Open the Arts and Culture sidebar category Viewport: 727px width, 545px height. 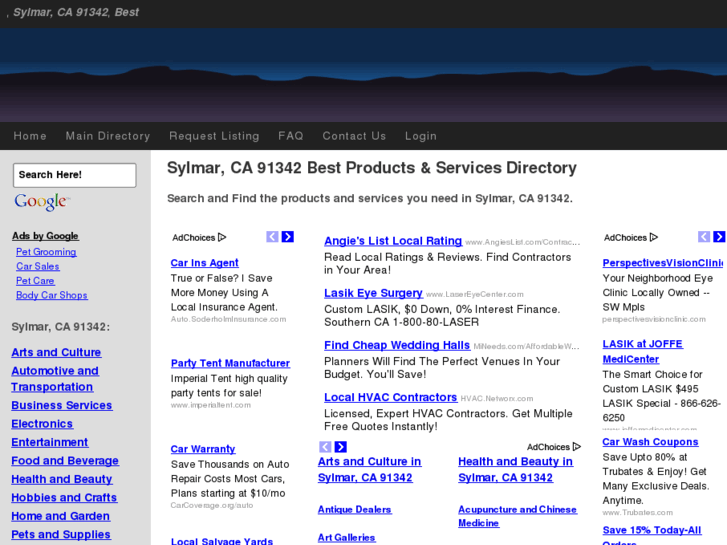pyautogui.click(x=56, y=353)
